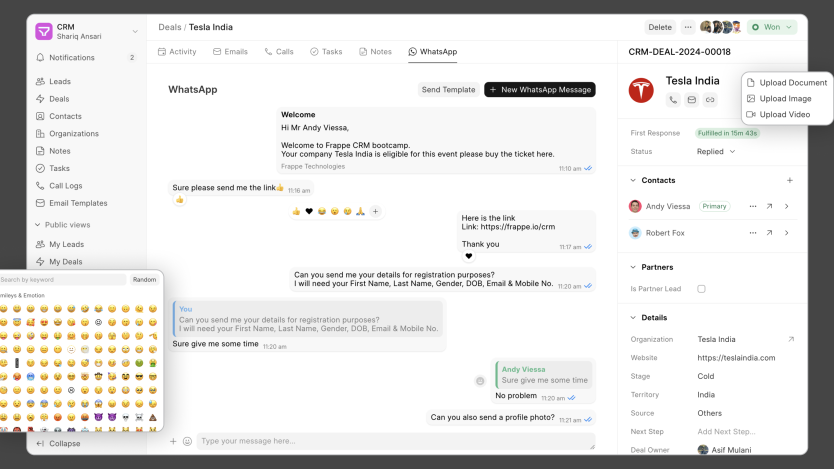834x469 pixels.
Task: Switch to the Activity tab
Action: [x=177, y=52]
